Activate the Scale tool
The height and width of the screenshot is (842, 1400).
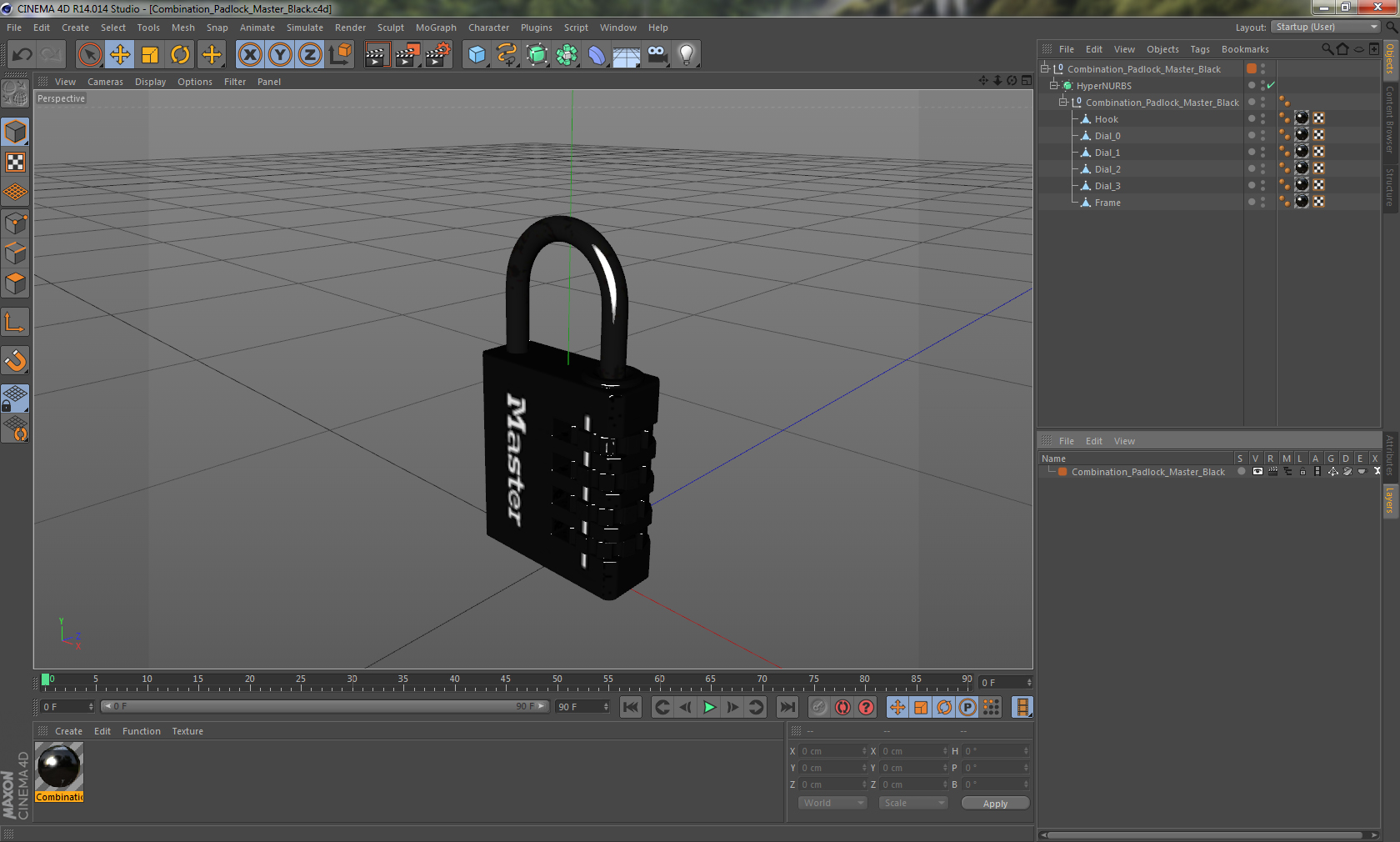[x=150, y=55]
